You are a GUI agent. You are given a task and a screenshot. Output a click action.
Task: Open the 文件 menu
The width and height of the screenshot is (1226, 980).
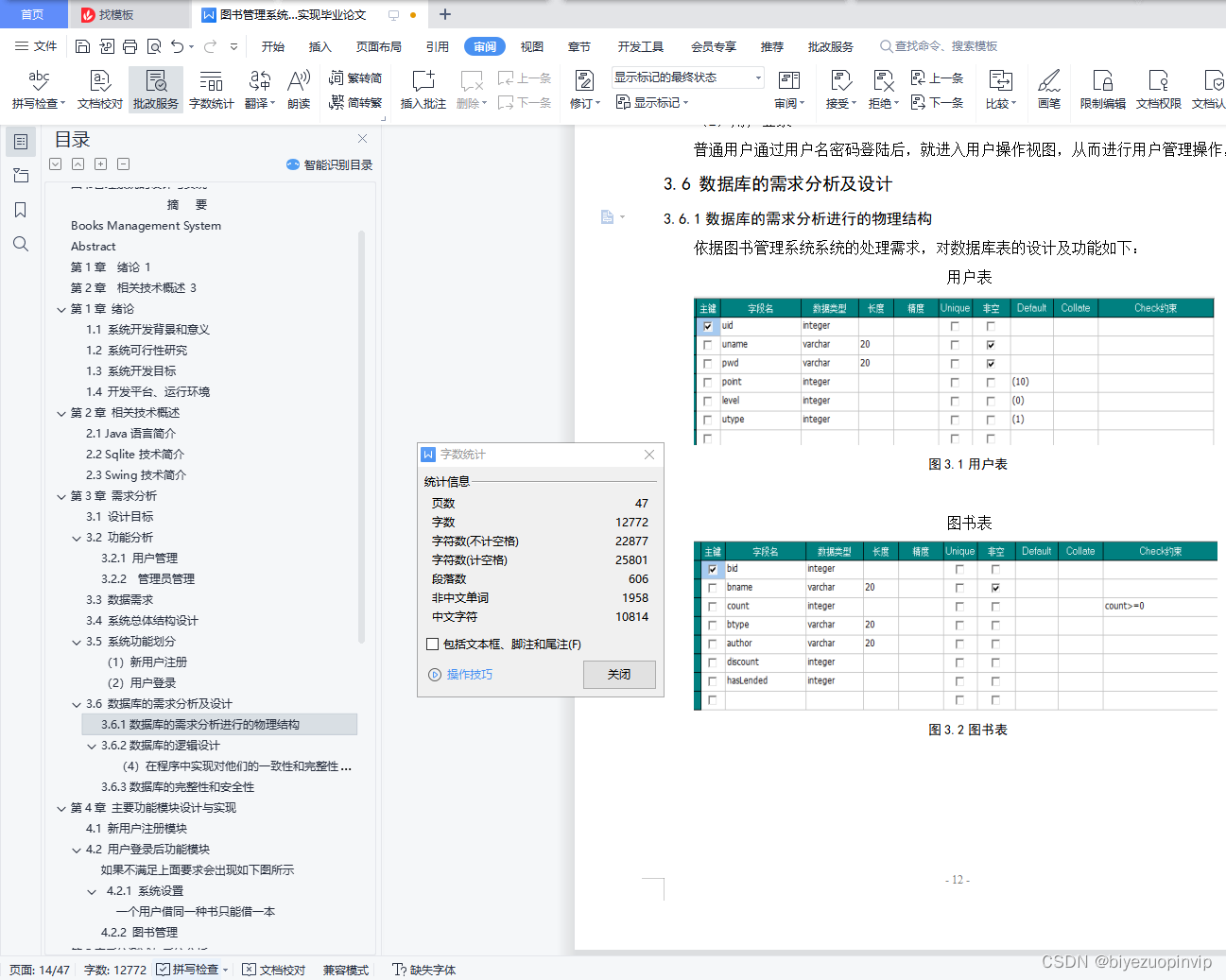tap(36, 46)
